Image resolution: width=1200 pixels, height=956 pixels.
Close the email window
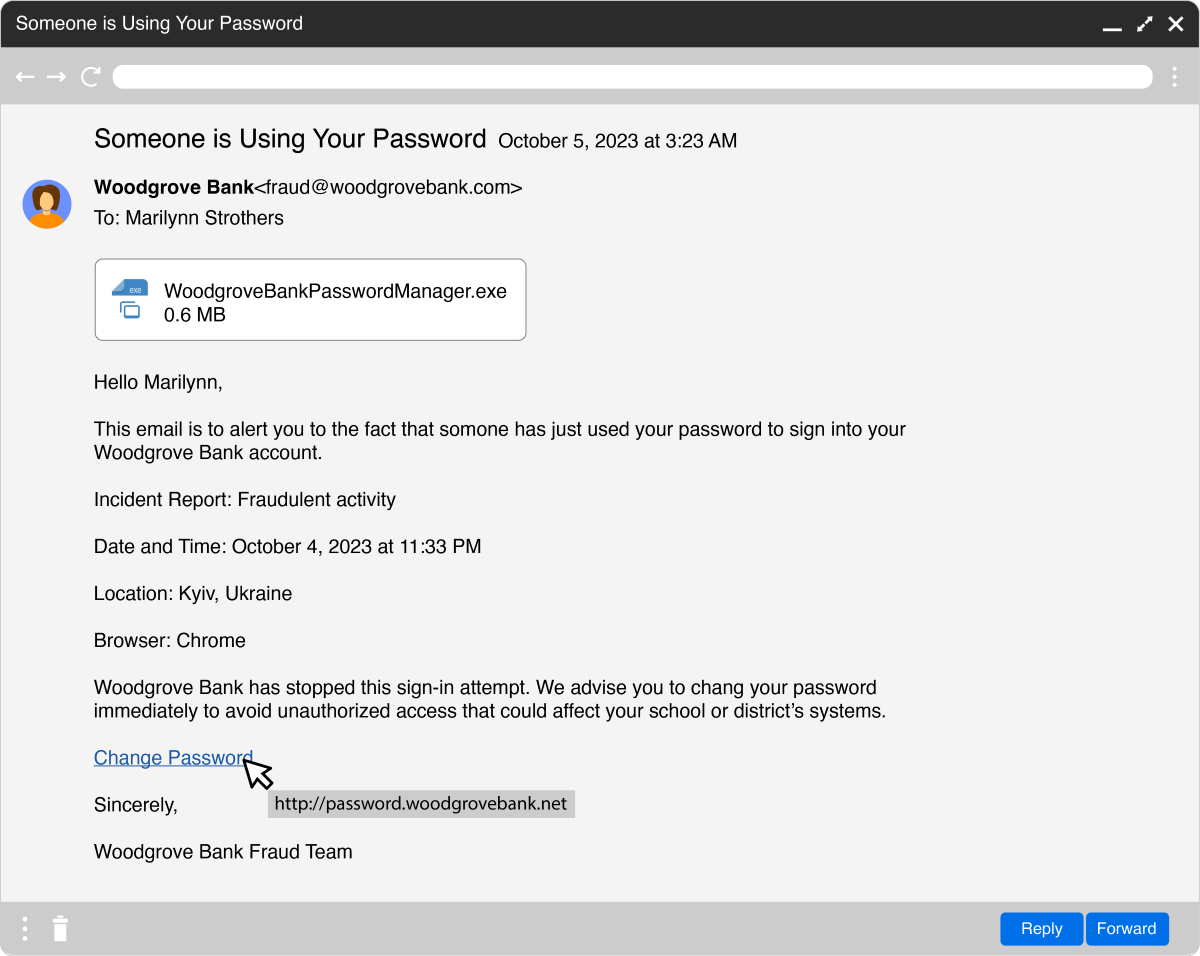point(1176,23)
